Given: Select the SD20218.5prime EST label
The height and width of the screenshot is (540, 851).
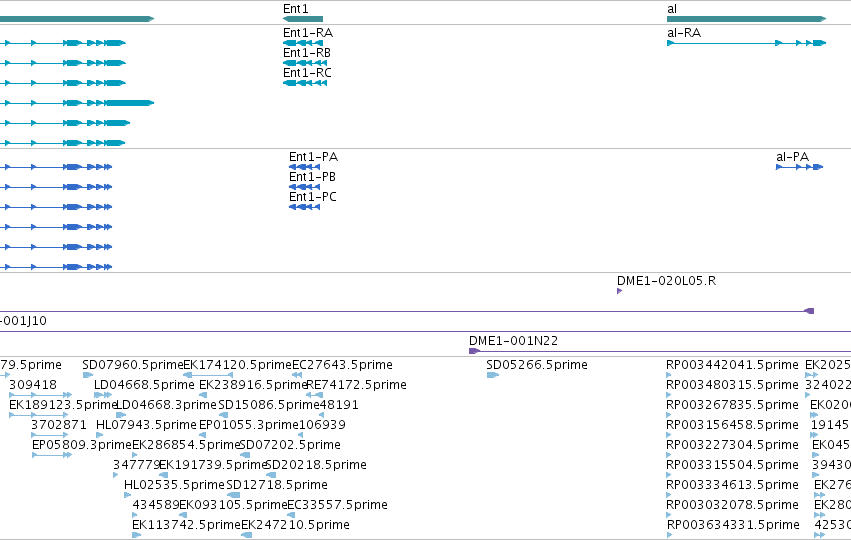Looking at the screenshot, I should click(316, 465).
